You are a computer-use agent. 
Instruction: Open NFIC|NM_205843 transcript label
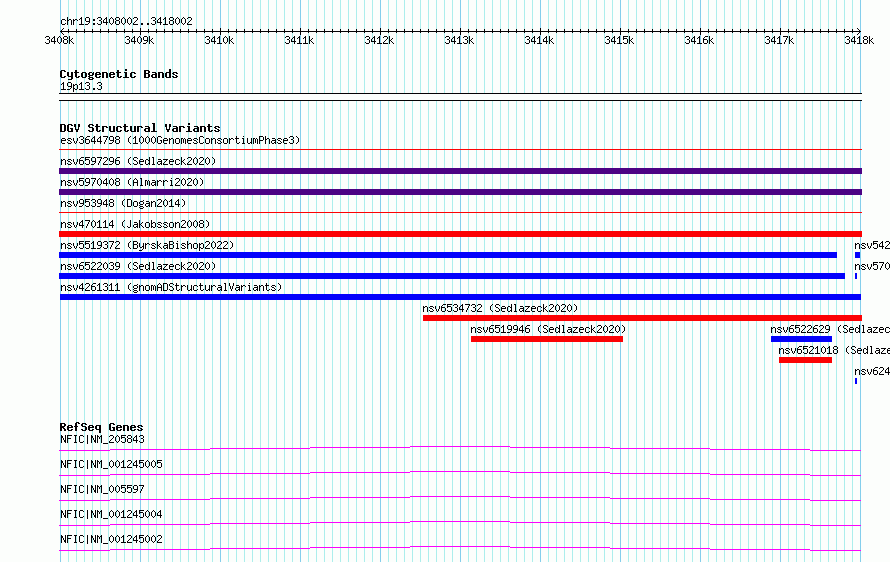[102, 439]
